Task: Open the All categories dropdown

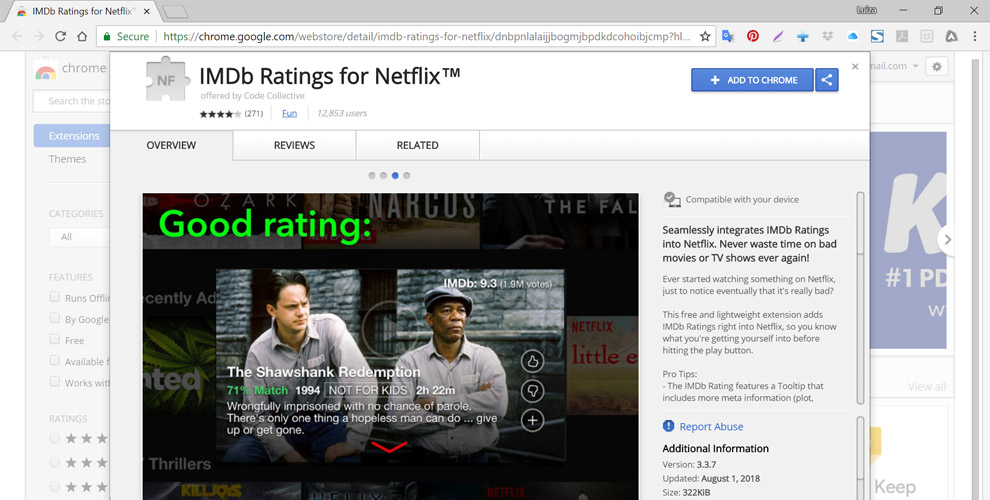Action: (x=79, y=237)
